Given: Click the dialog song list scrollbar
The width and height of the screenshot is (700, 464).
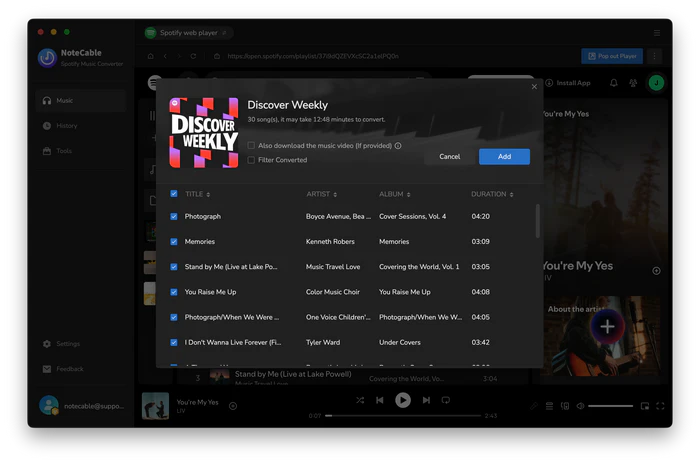Looking at the screenshot, I should (x=538, y=221).
